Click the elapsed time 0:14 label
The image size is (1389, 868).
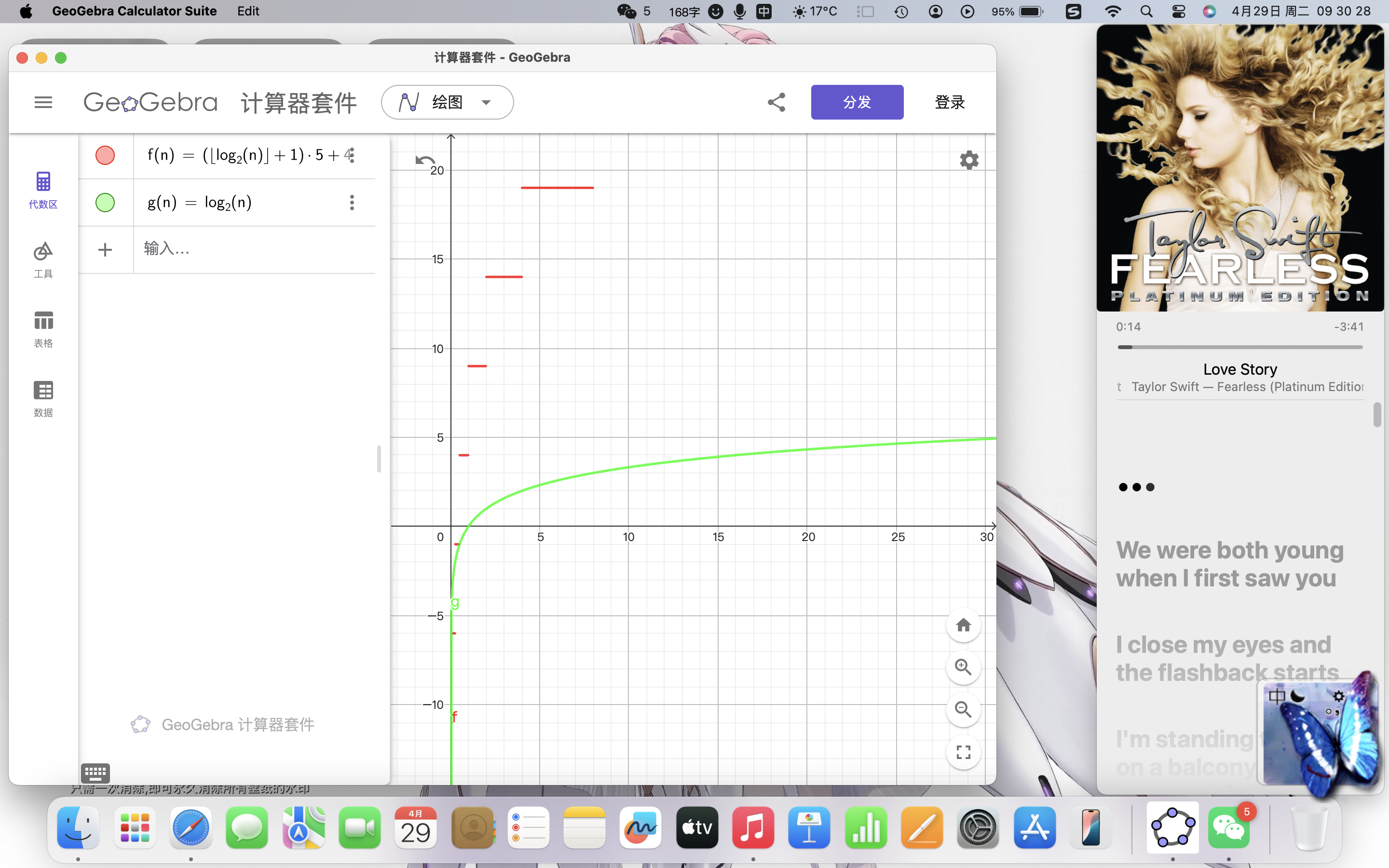point(1128,326)
